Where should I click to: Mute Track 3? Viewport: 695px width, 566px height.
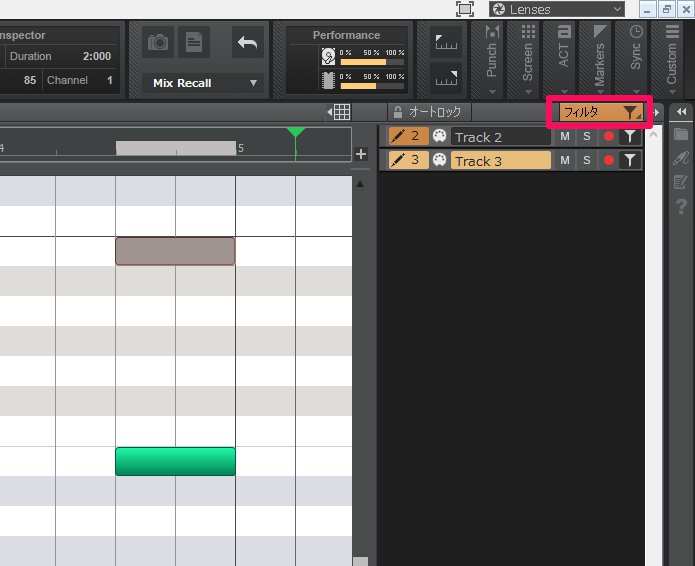coord(565,160)
